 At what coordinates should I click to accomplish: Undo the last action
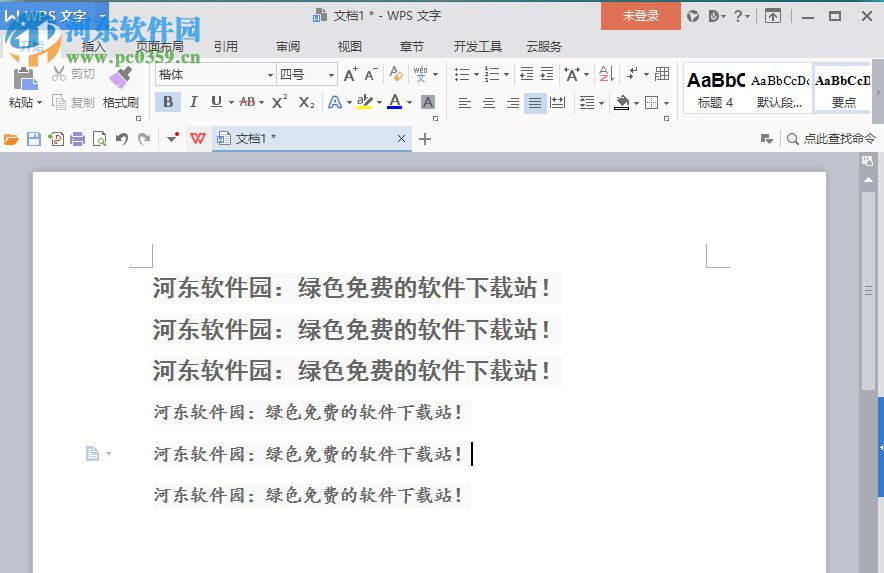122,139
